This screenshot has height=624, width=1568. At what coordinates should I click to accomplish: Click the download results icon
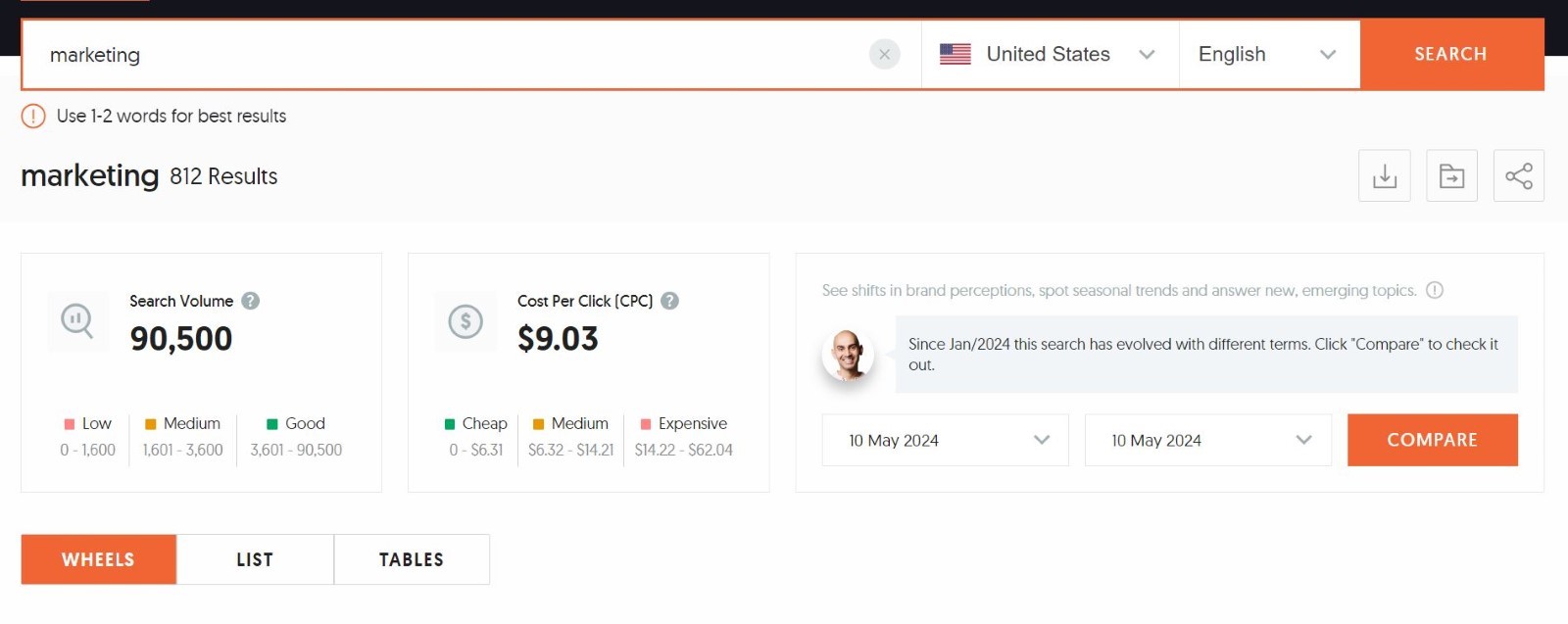click(x=1384, y=176)
